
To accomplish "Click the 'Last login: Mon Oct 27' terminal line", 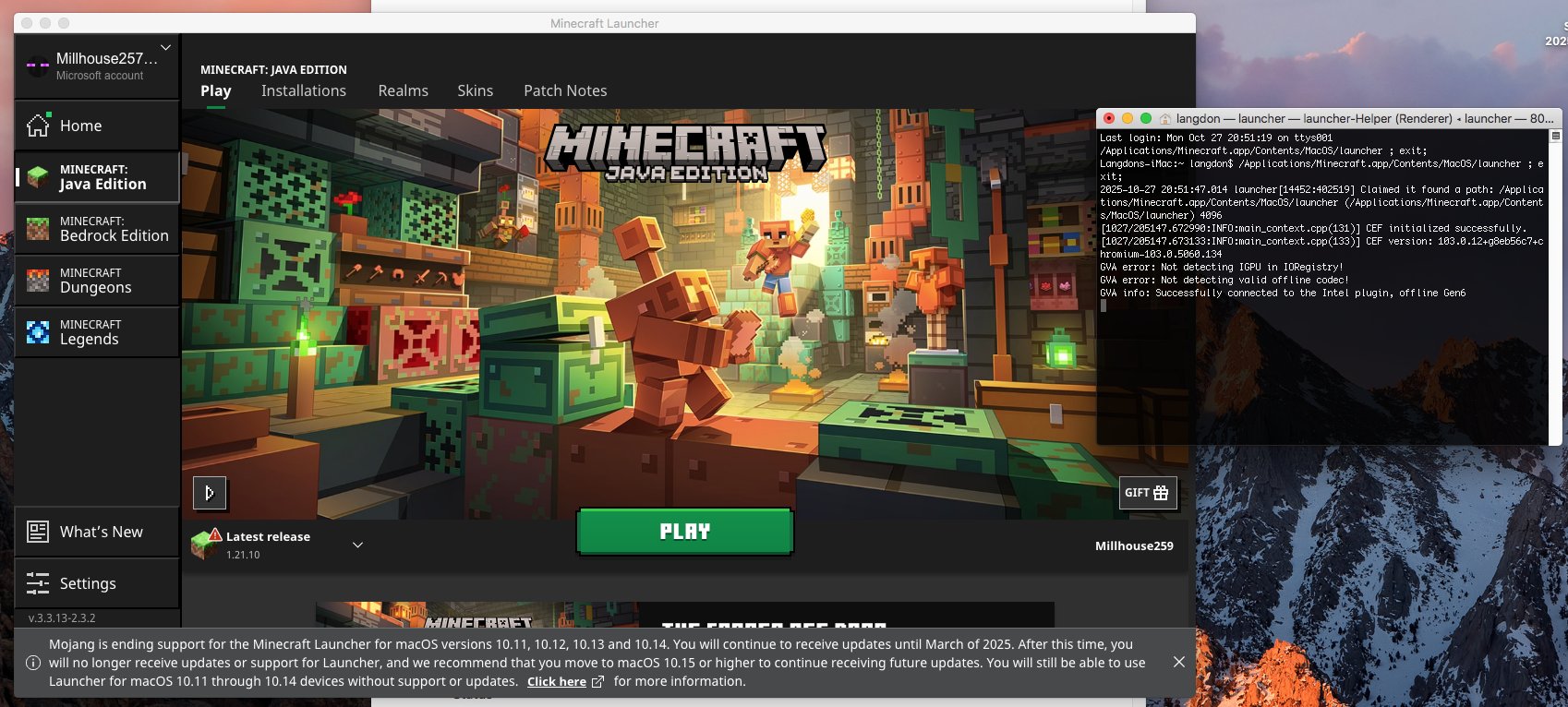I will tap(1216, 138).
